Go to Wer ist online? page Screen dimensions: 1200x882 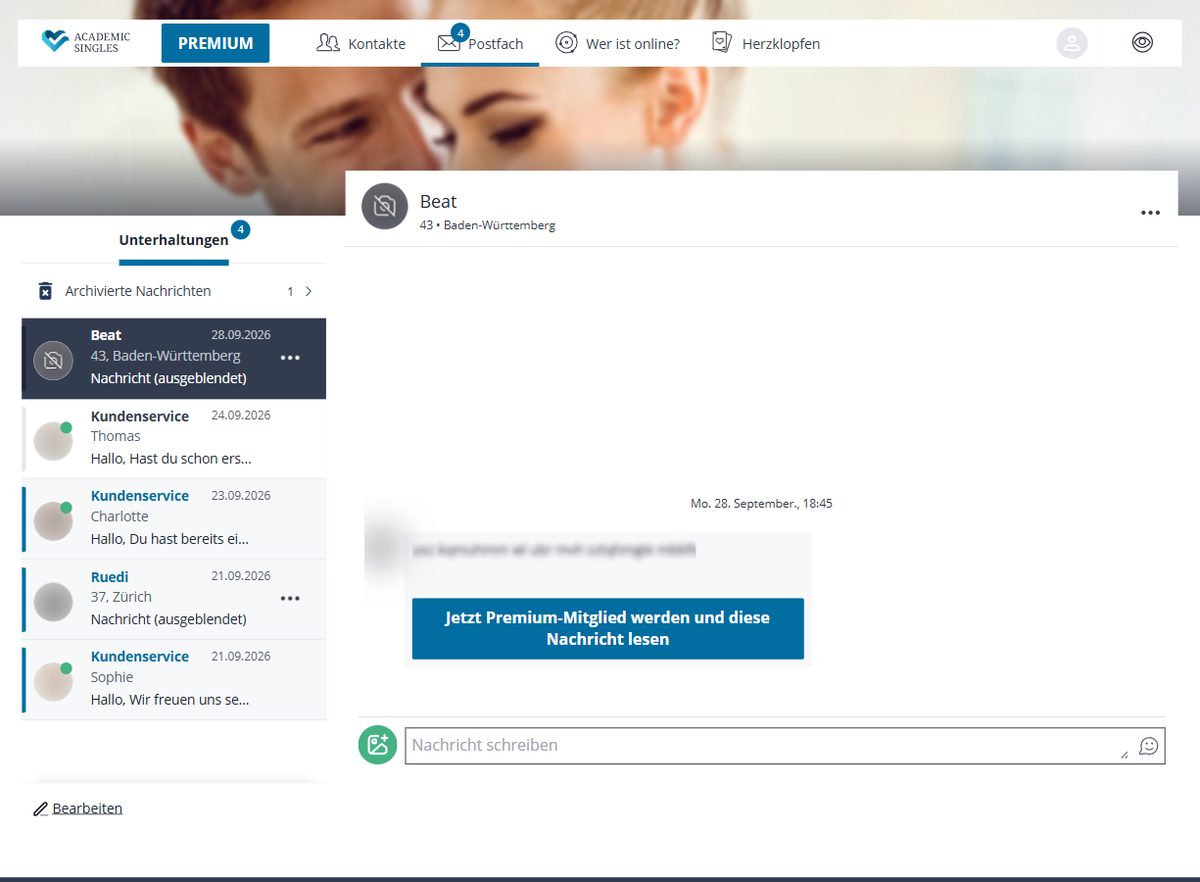pos(617,43)
